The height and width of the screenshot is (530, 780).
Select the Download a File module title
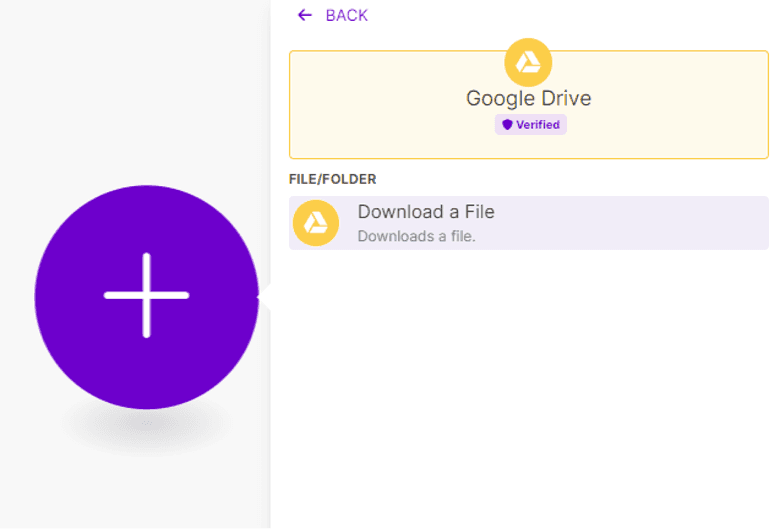pyautogui.click(x=426, y=212)
